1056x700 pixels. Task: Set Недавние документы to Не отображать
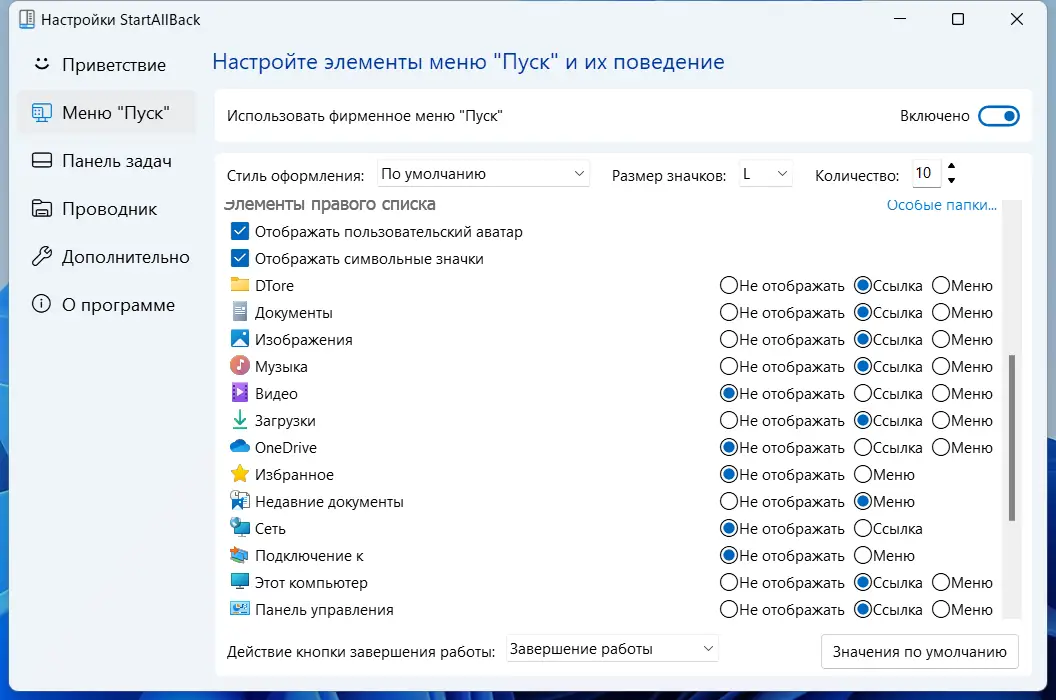tap(728, 501)
